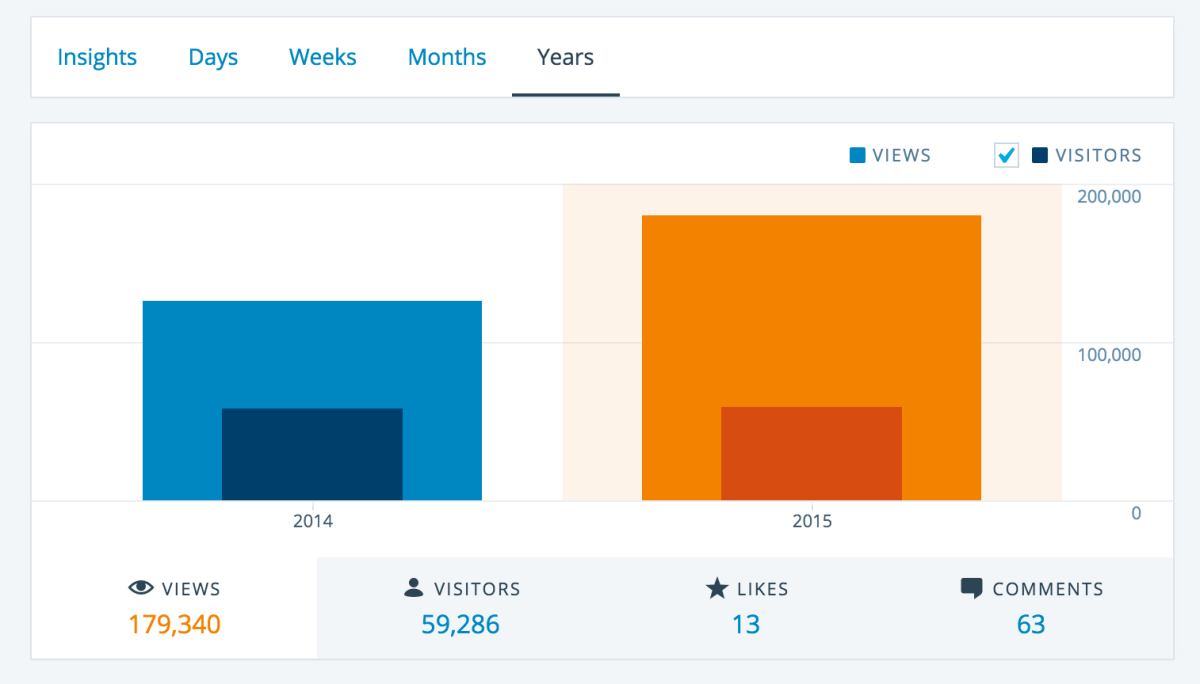This screenshot has height=684, width=1200.
Task: Click the 59,286 visitors count
Action: tap(460, 625)
